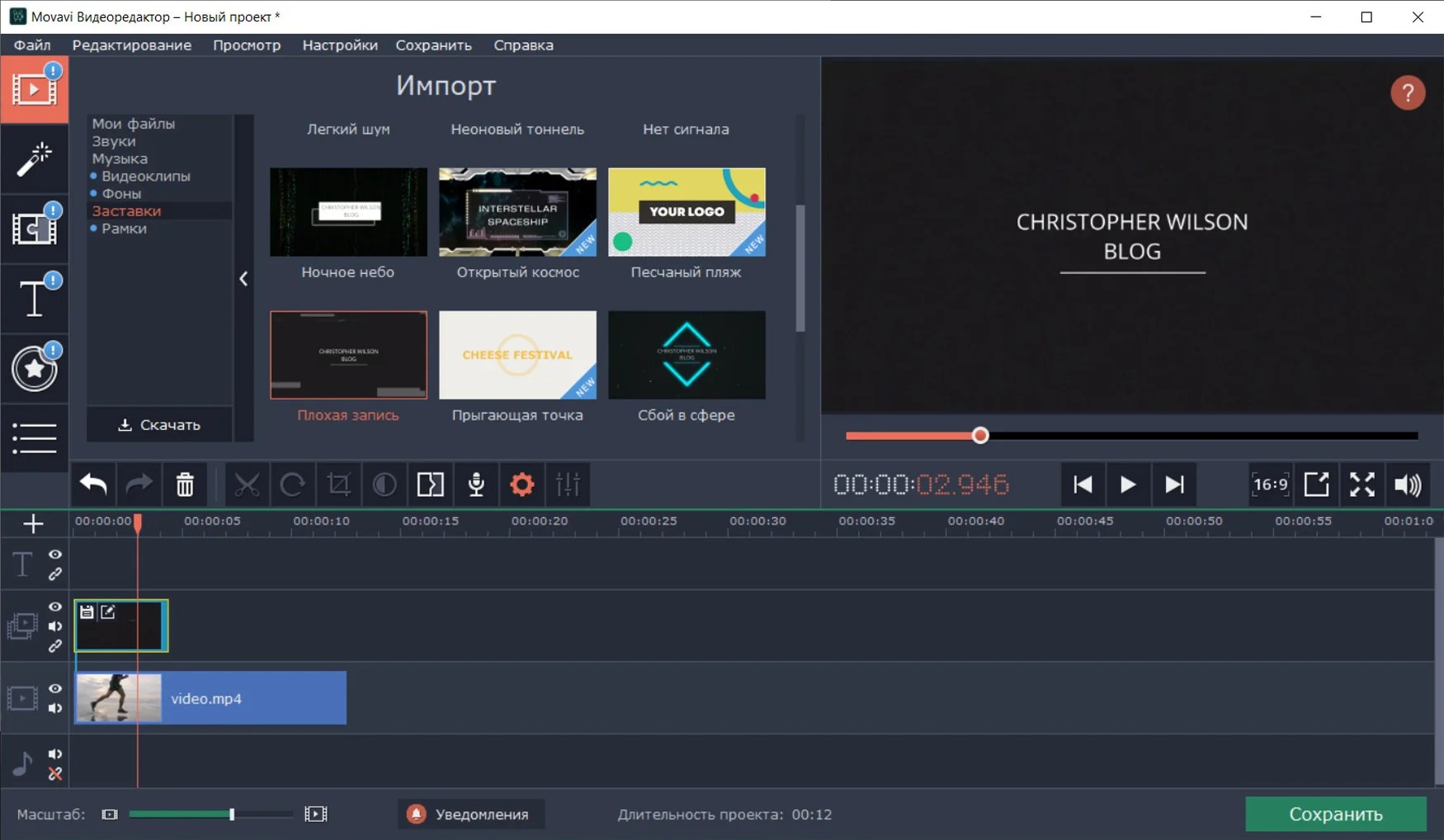Mute the overlay track speaker
This screenshot has width=1444, height=840.
click(55, 626)
